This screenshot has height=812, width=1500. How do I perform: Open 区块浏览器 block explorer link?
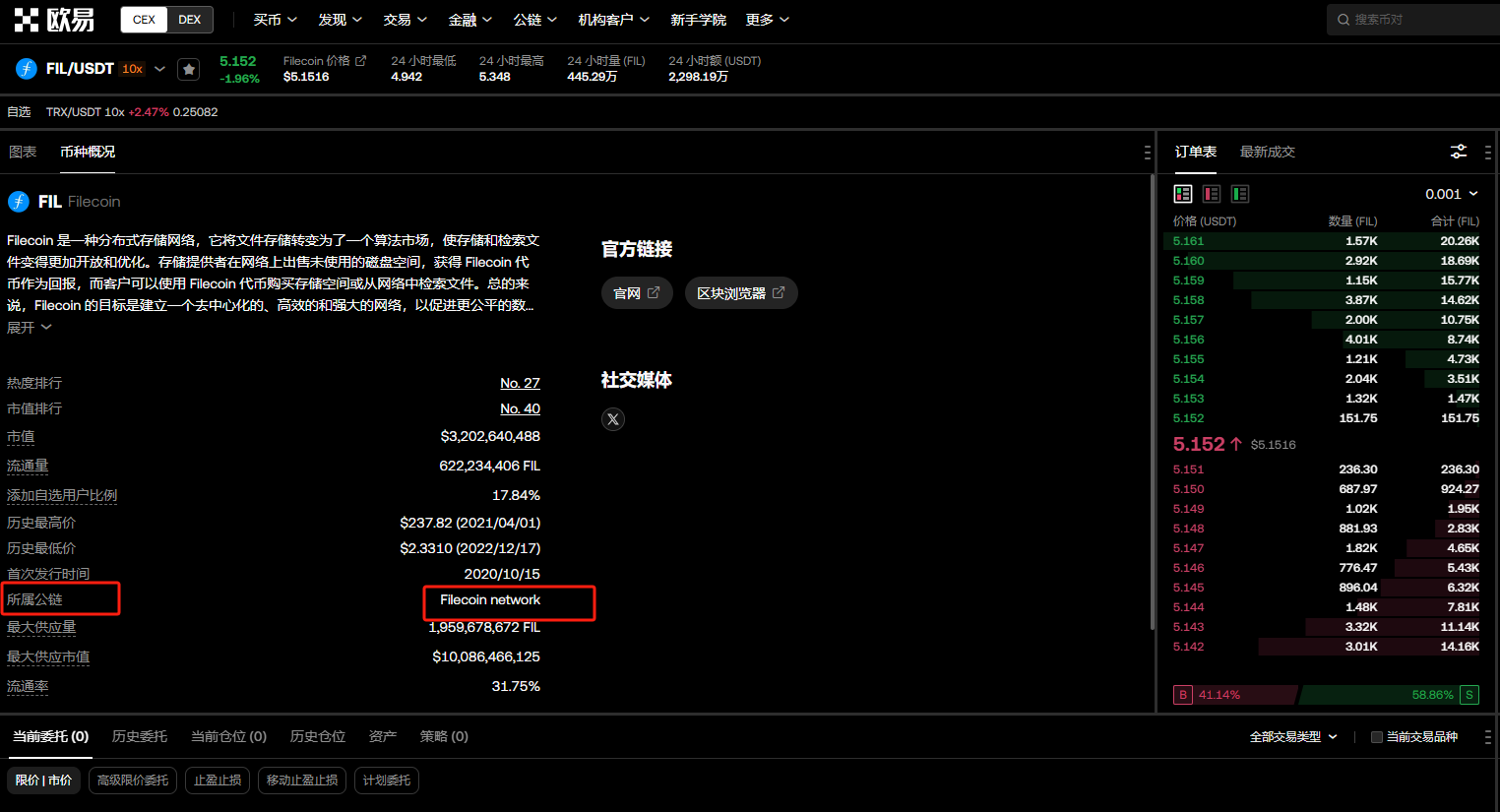(x=741, y=292)
